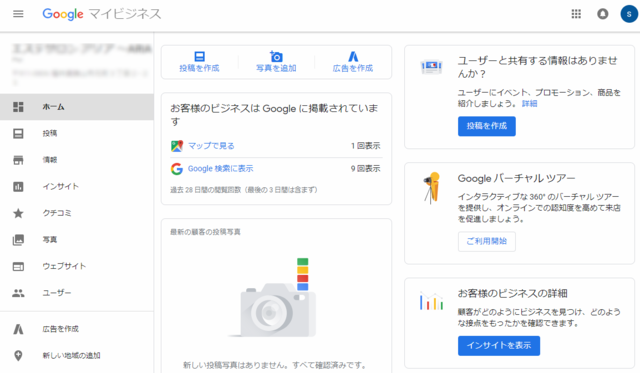640x373 pixels.
Task: Click the camera illustration in photo card
Action: tap(273, 298)
